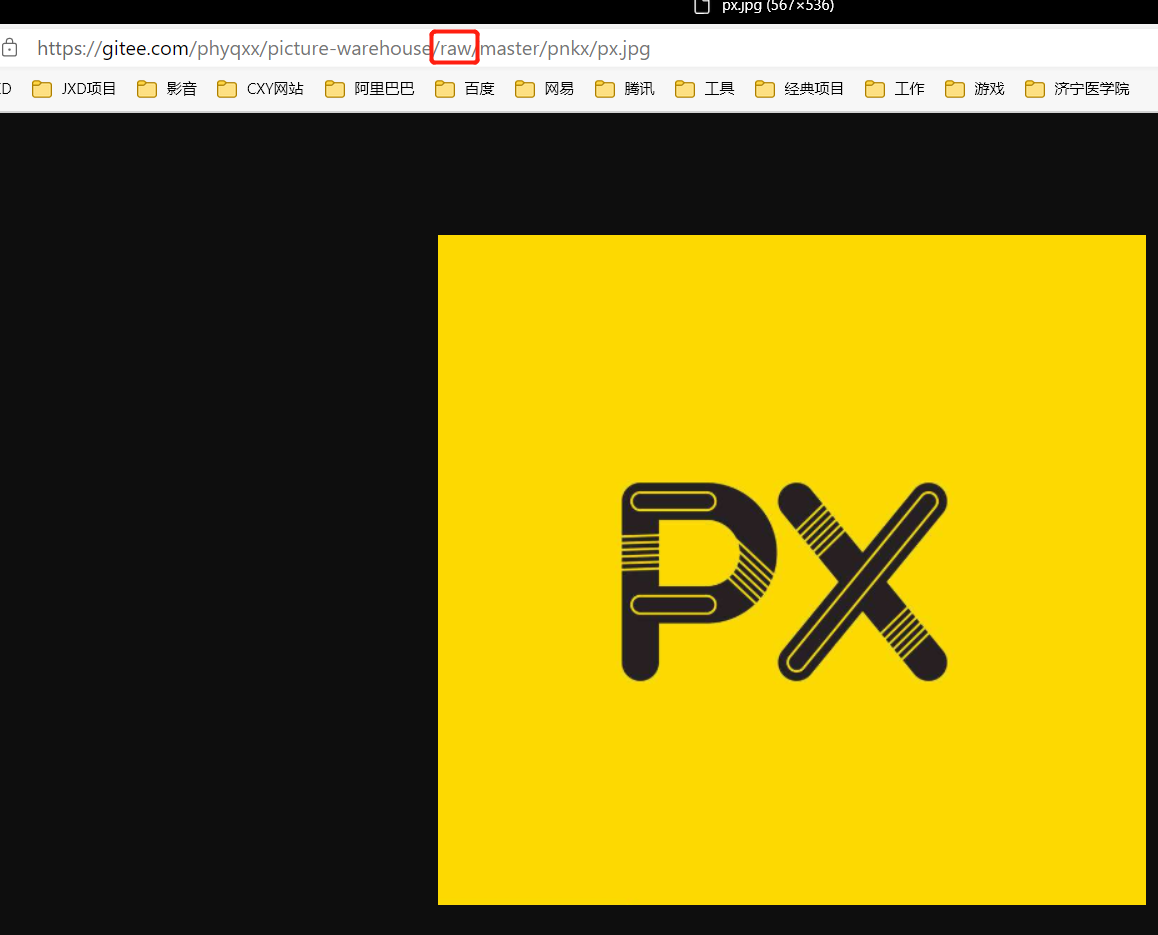Open the JXD项目 bookmark folder
This screenshot has width=1158, height=935.
click(x=74, y=89)
